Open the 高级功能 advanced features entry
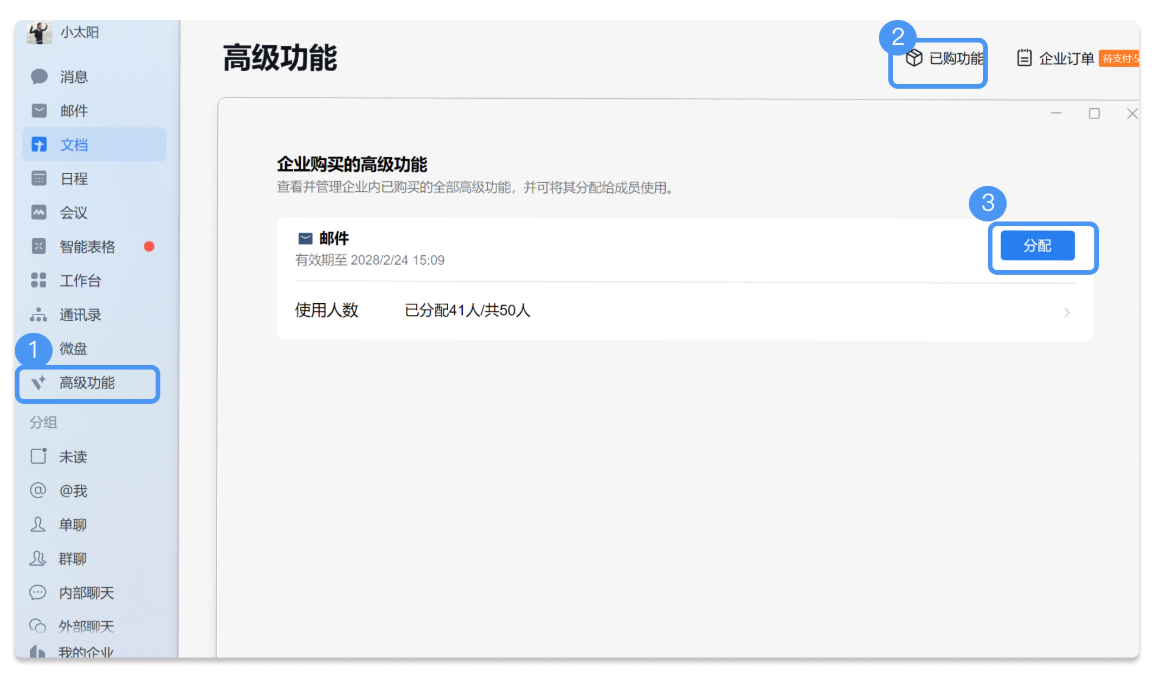Image resolution: width=1163 pixels, height=674 pixels. [x=87, y=383]
